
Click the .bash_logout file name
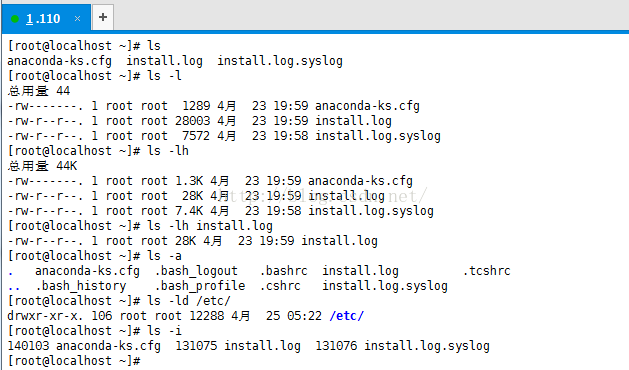(196, 271)
